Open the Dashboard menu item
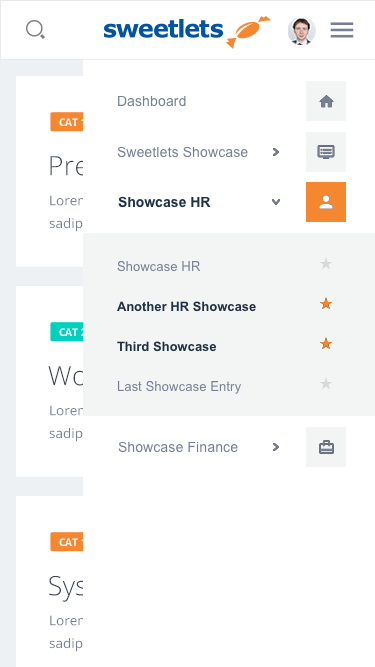This screenshot has width=375, height=667. click(x=152, y=101)
